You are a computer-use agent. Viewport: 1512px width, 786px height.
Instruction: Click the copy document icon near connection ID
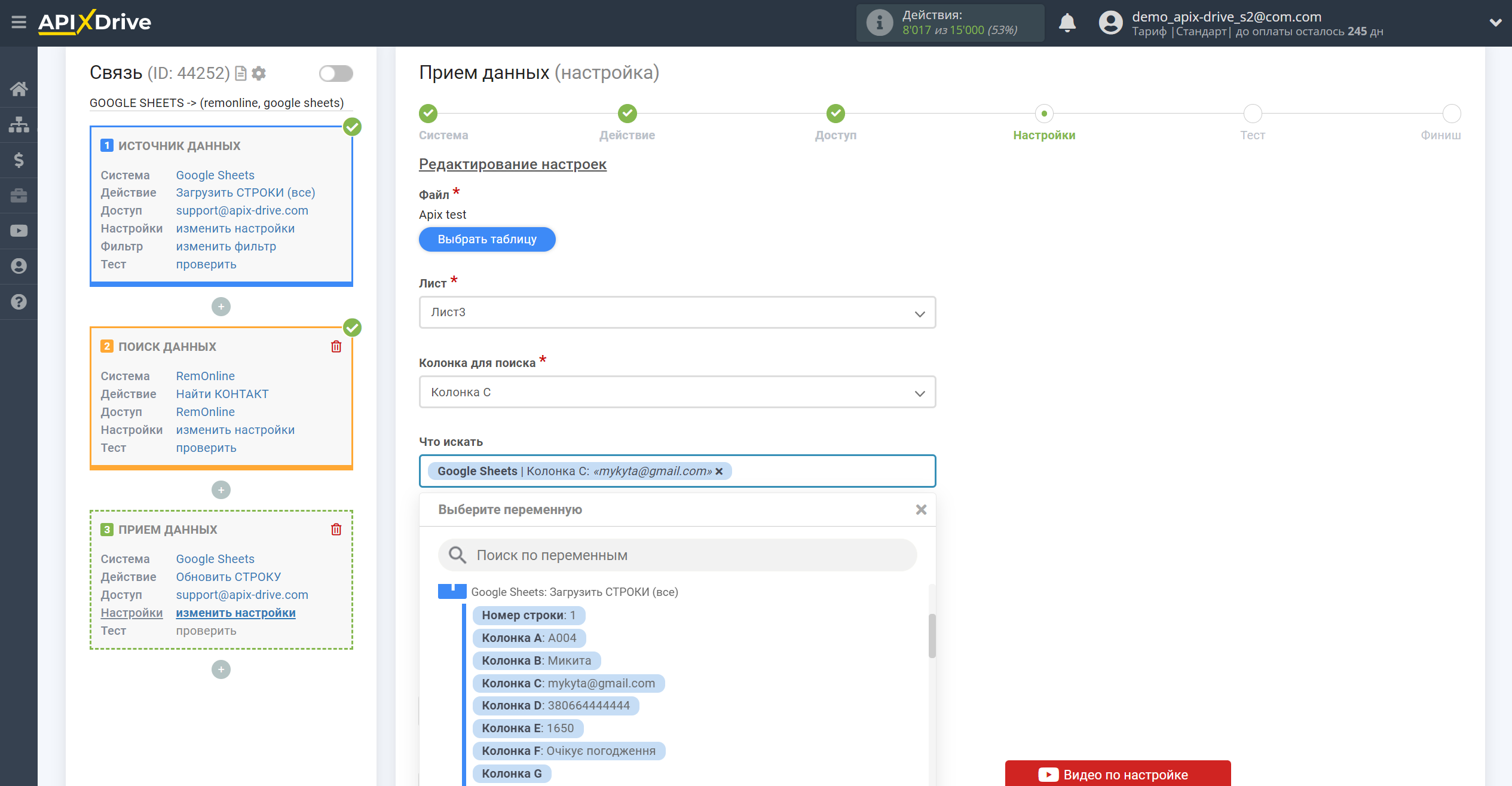(x=241, y=74)
